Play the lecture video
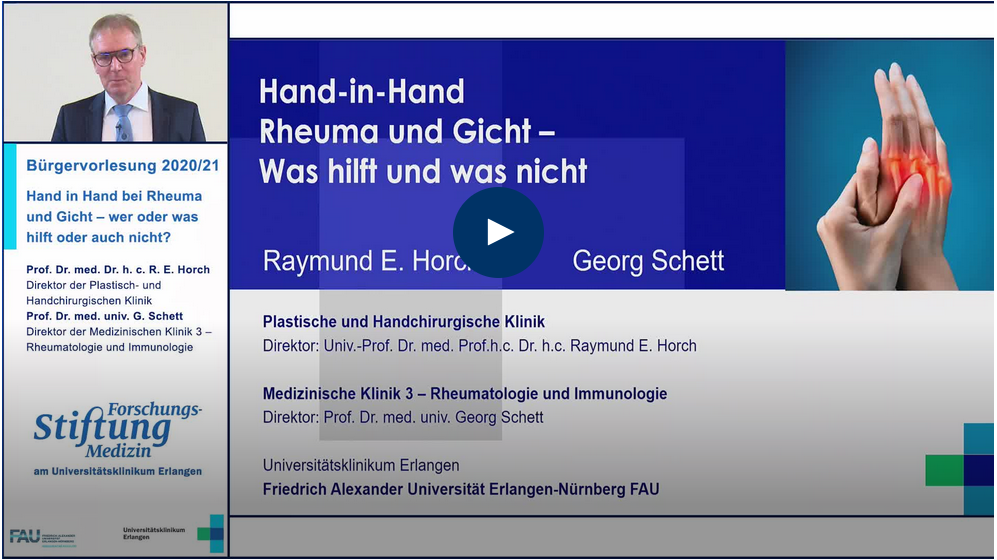997x560 pixels. click(498, 232)
